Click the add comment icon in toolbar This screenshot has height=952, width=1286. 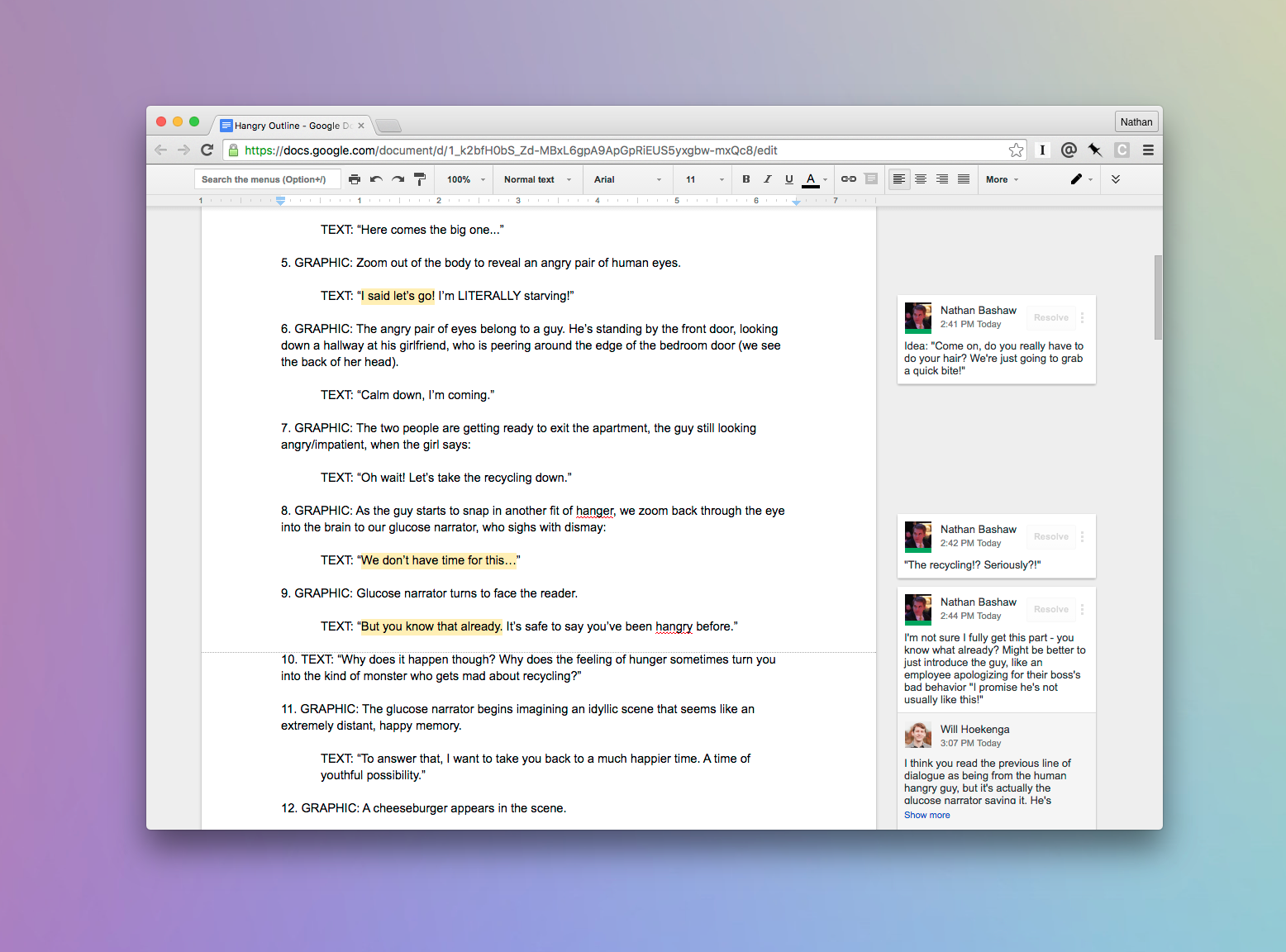[871, 179]
